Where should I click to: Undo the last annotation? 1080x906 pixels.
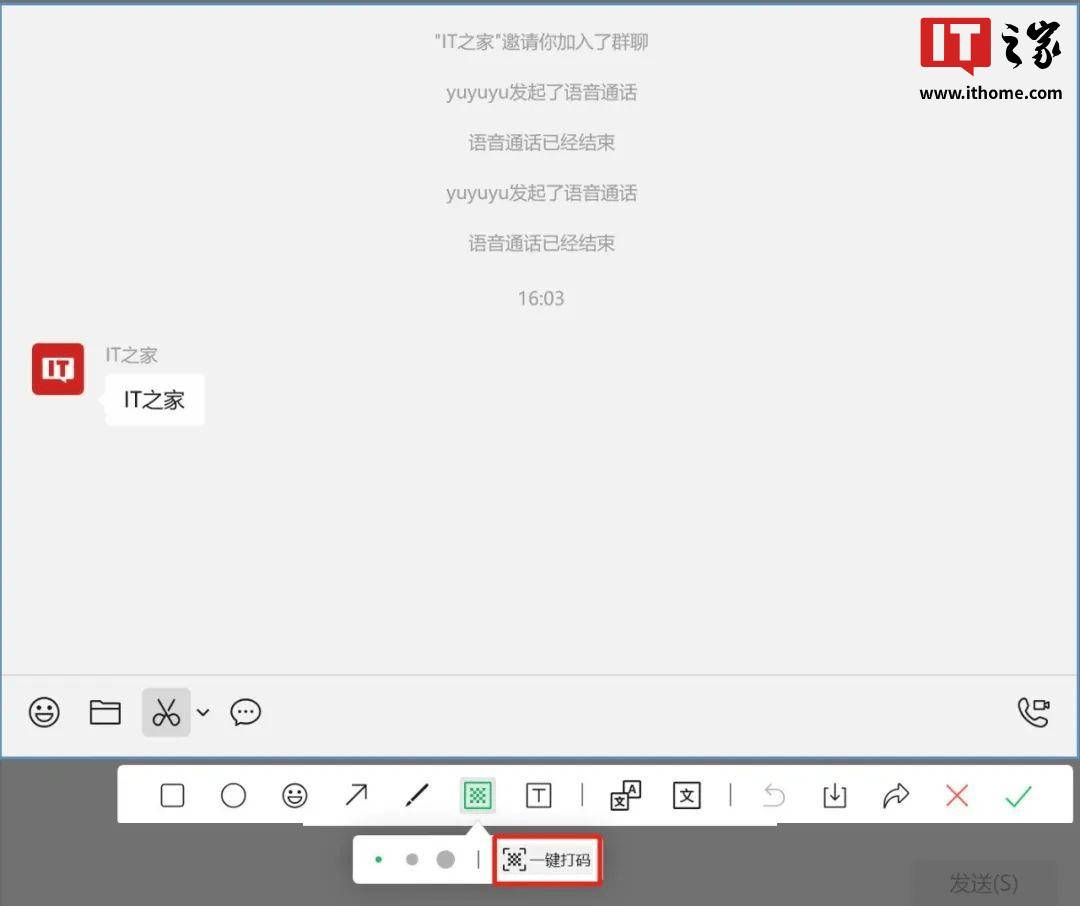774,795
